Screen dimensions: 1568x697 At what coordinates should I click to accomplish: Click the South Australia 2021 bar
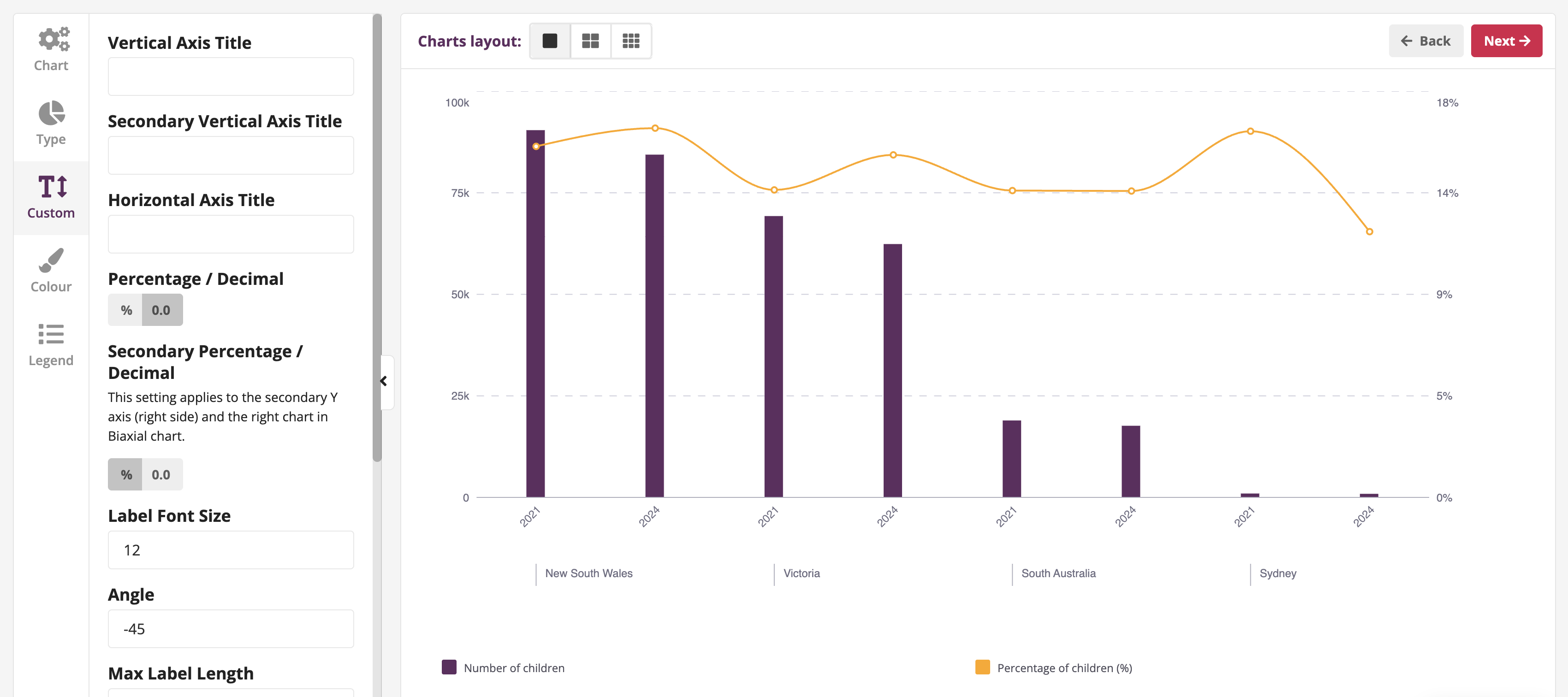pos(1012,459)
